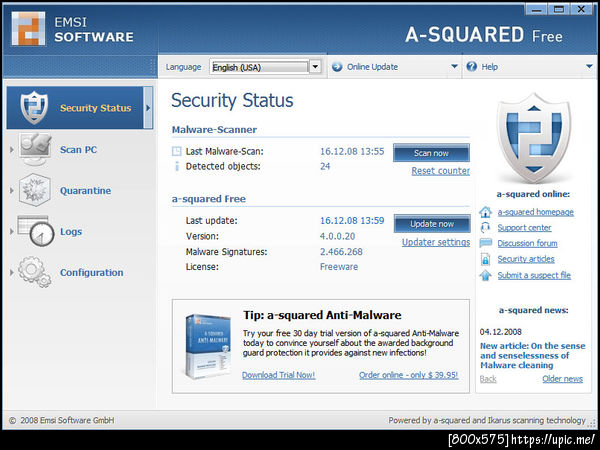Click the speech bubble icon beside Discussion forum
The image size is (600, 450).
click(486, 243)
